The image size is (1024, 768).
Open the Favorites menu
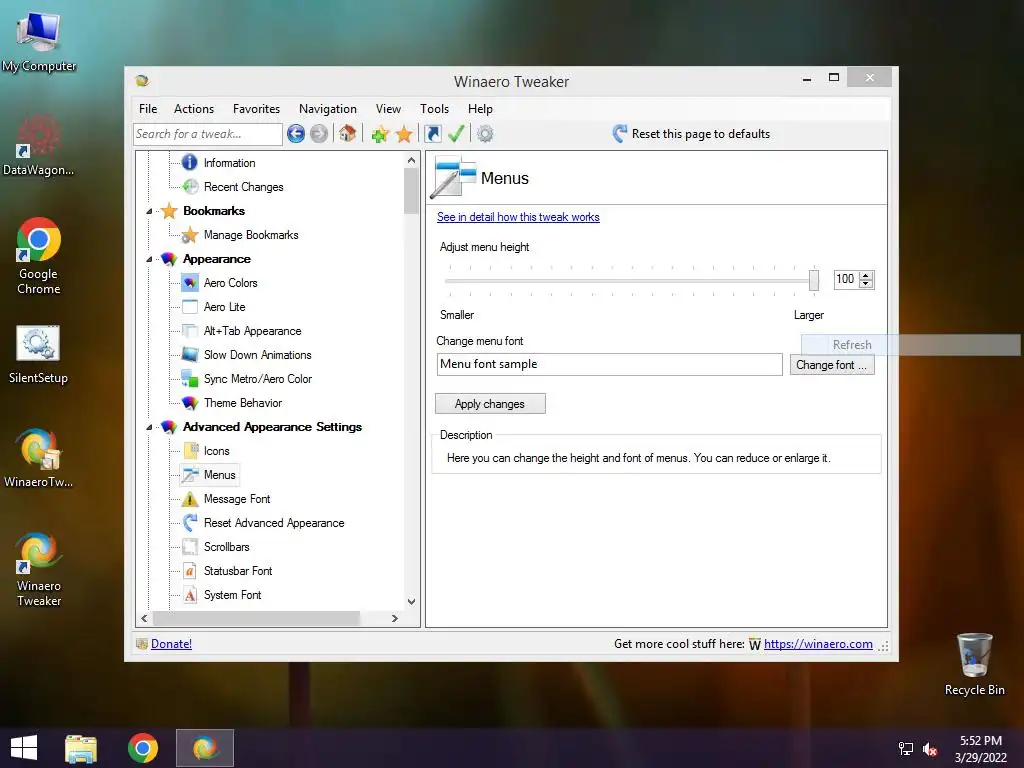(x=256, y=109)
